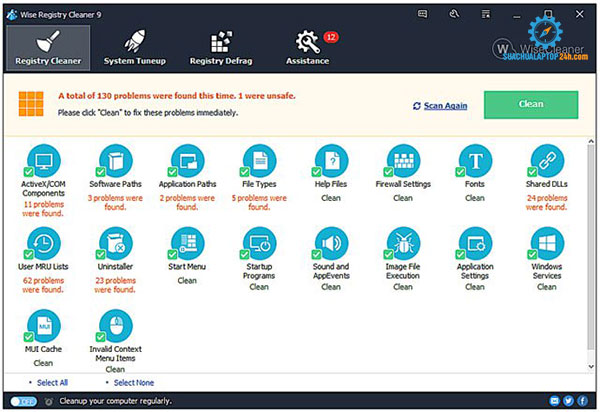
Task: Open the ActiveX/COM Components category icon
Action: coord(44,161)
